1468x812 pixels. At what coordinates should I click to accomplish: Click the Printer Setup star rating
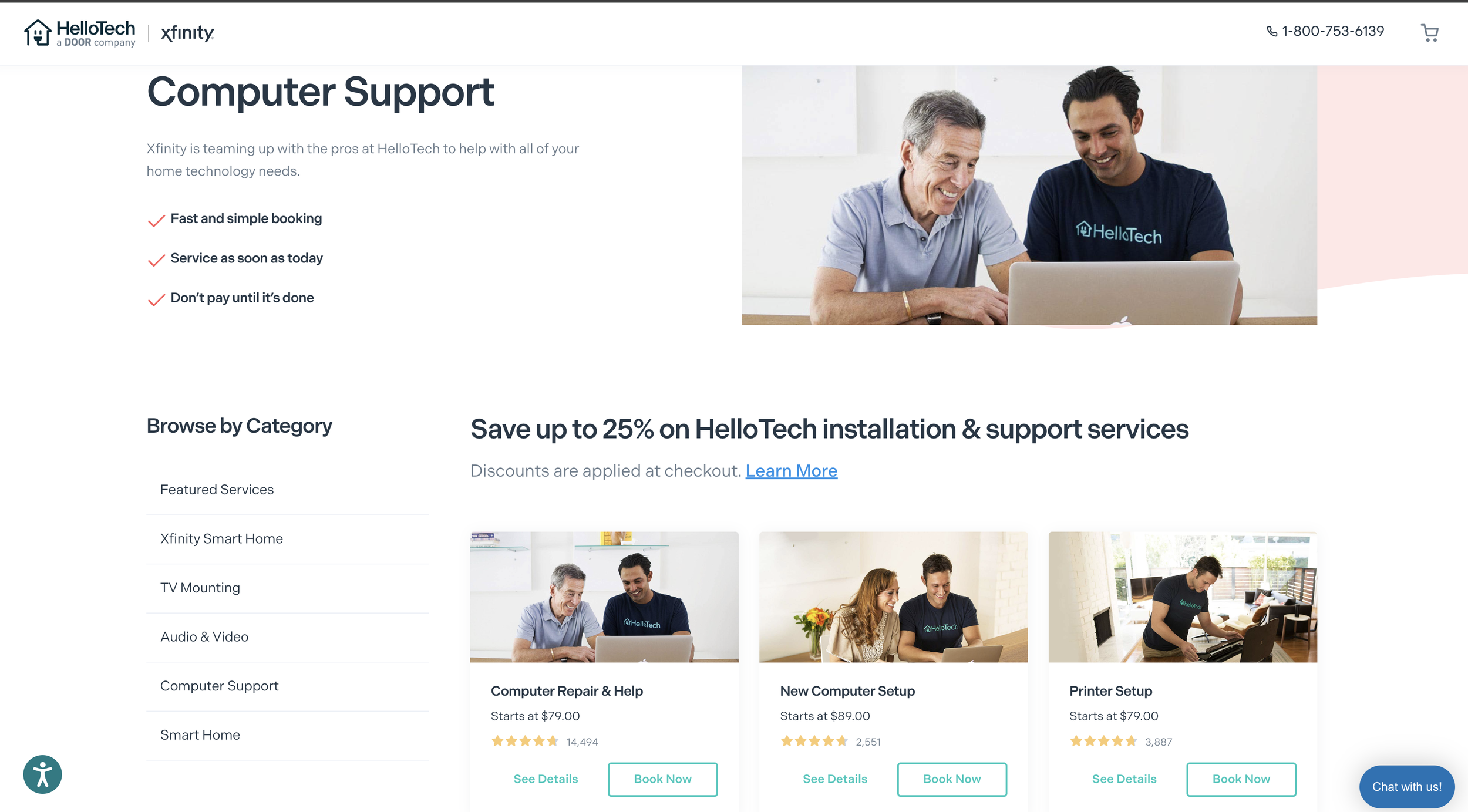pos(1103,741)
